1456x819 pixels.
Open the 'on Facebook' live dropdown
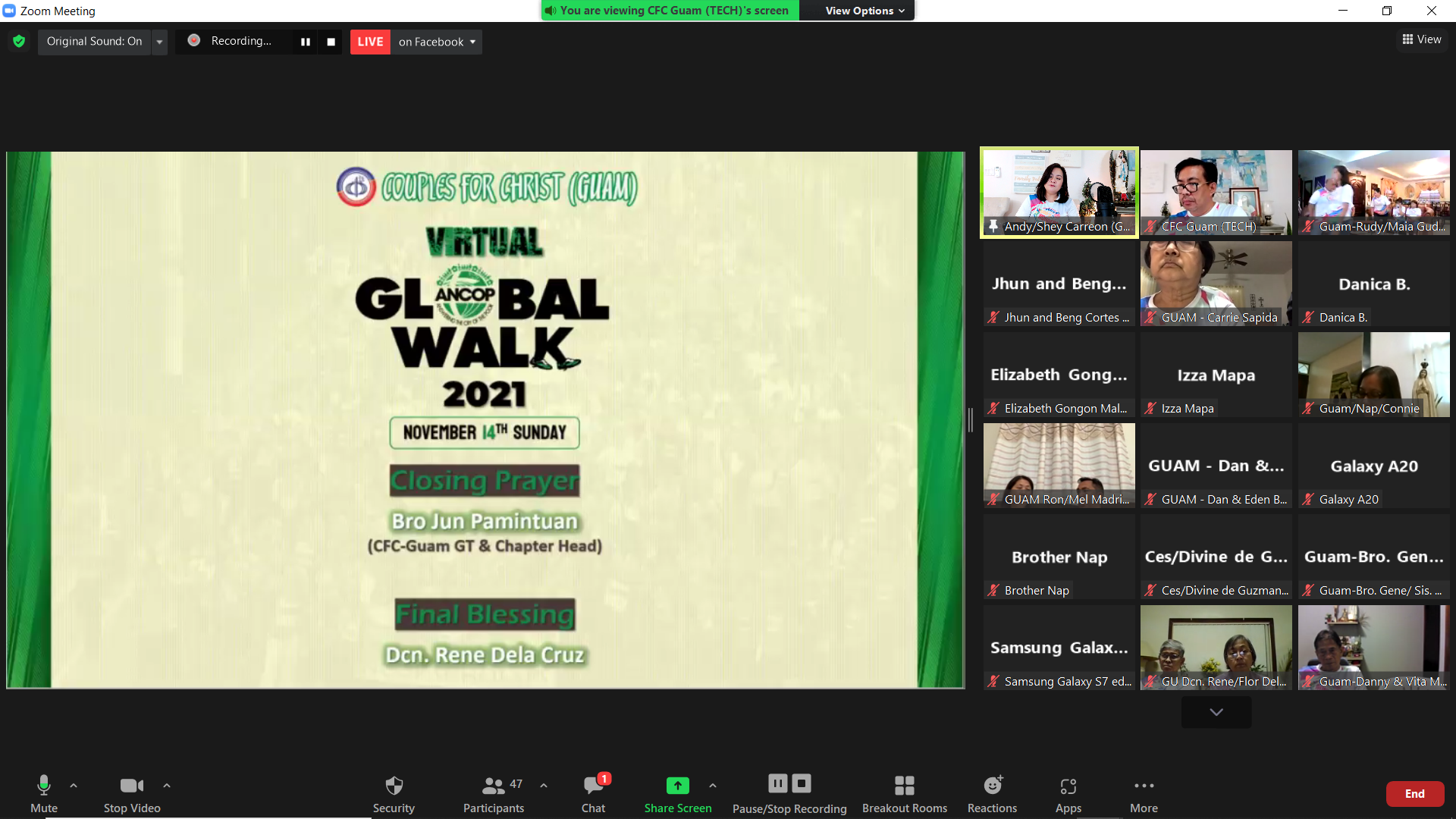pos(437,42)
